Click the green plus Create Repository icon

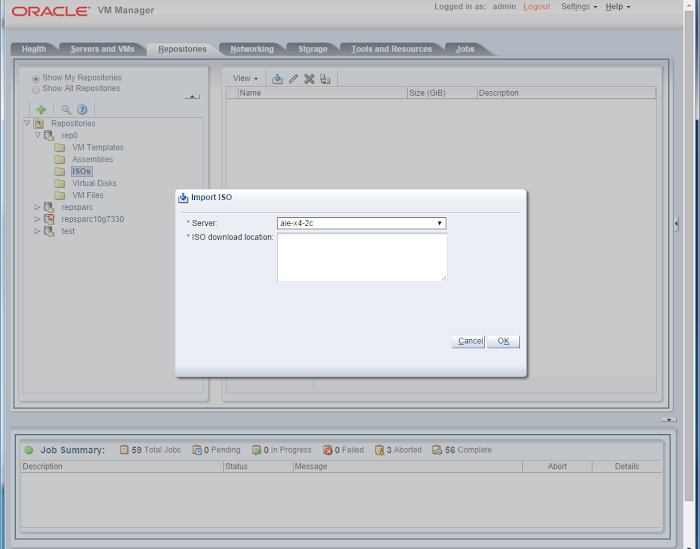41,109
